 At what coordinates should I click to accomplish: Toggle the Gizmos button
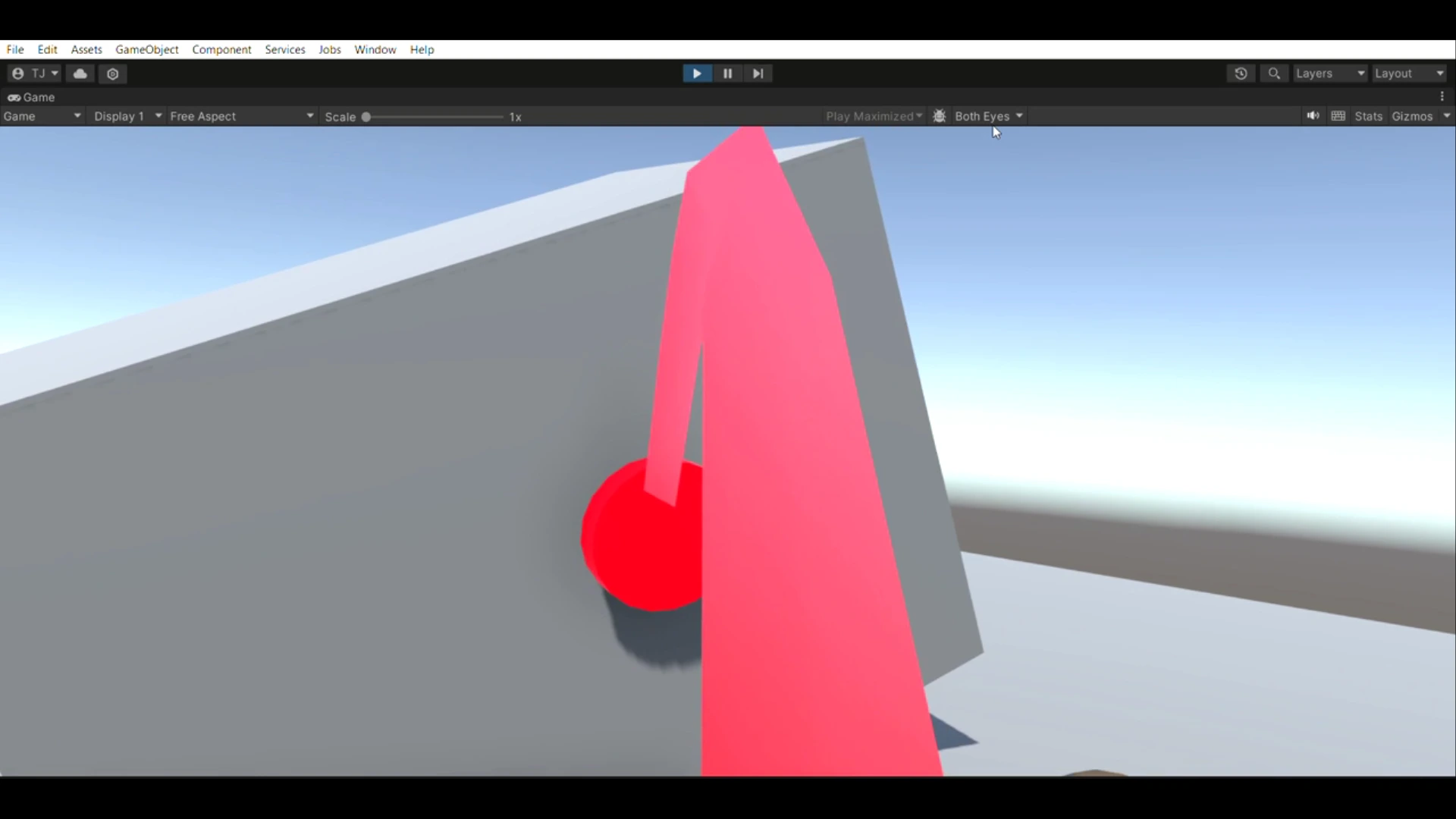[1412, 116]
